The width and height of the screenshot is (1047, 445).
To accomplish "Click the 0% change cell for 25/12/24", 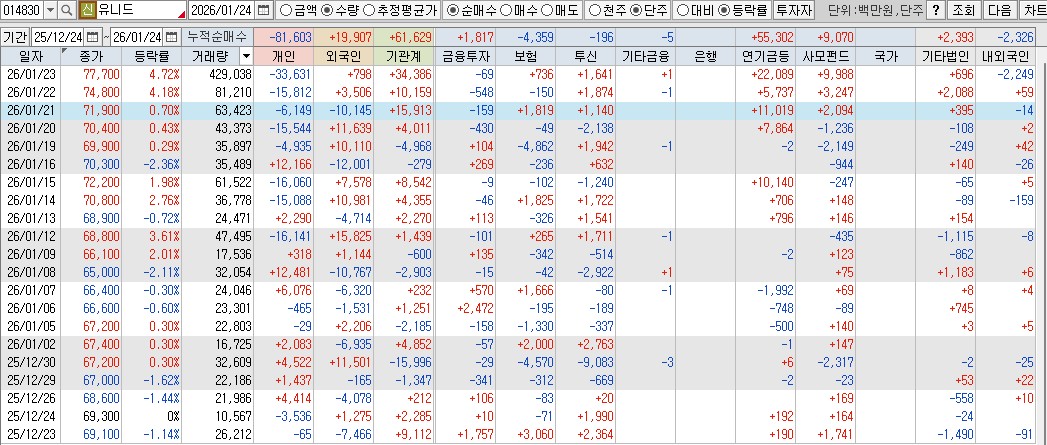I will click(x=152, y=416).
